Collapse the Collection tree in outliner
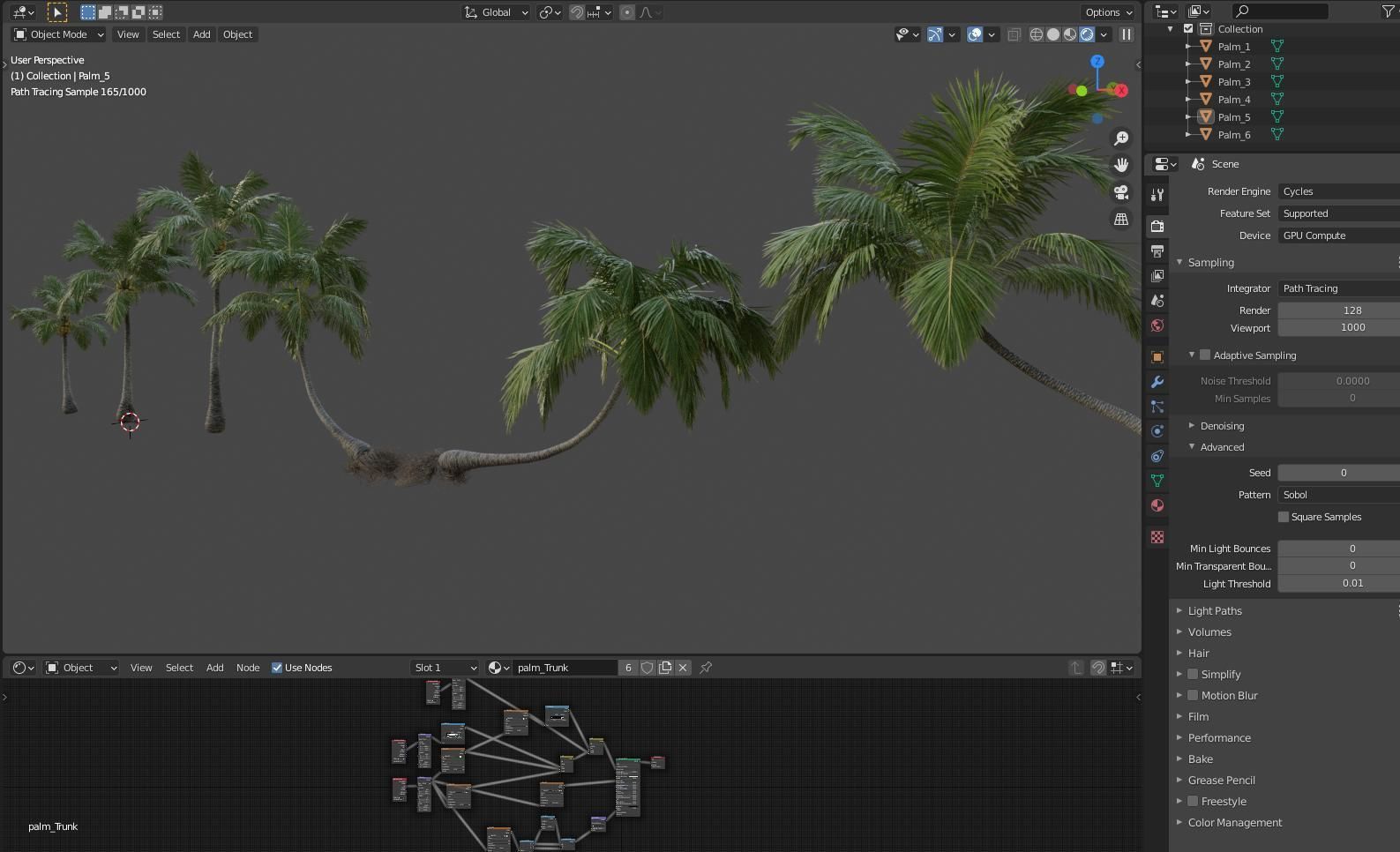The image size is (1400, 852). pos(1171,29)
